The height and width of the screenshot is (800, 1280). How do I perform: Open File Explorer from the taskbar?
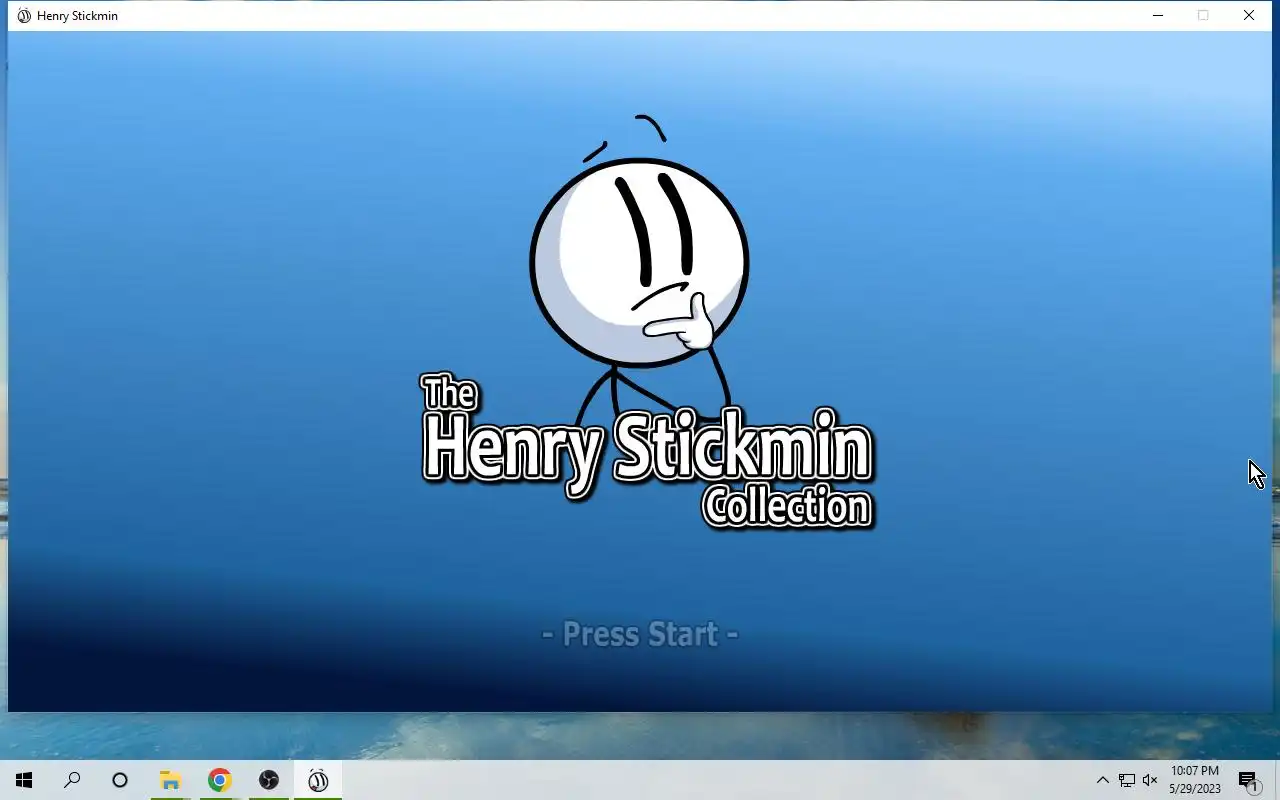(x=170, y=780)
